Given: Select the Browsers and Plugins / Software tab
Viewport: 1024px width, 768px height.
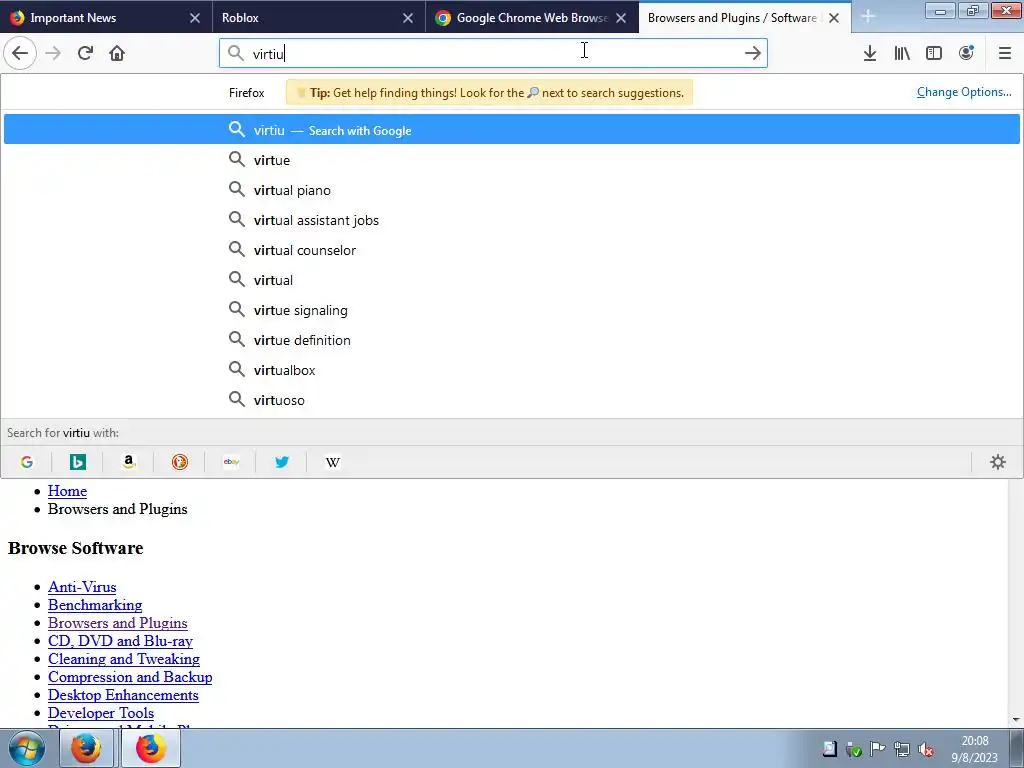Looking at the screenshot, I should click(745, 18).
